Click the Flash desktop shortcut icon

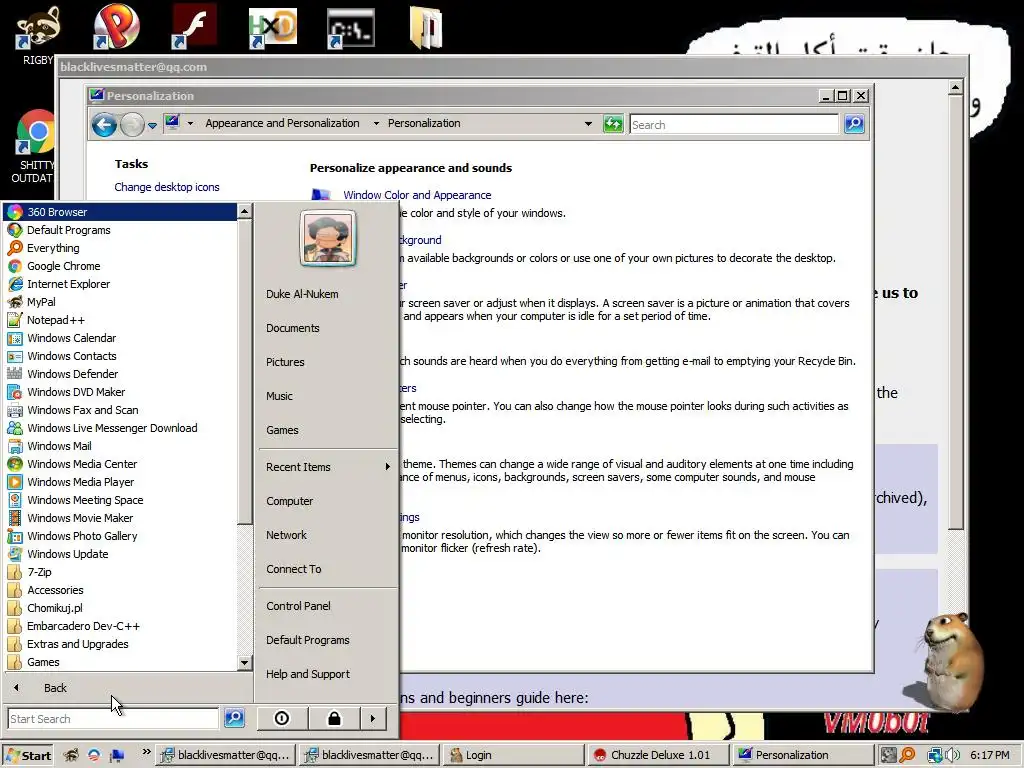[195, 27]
